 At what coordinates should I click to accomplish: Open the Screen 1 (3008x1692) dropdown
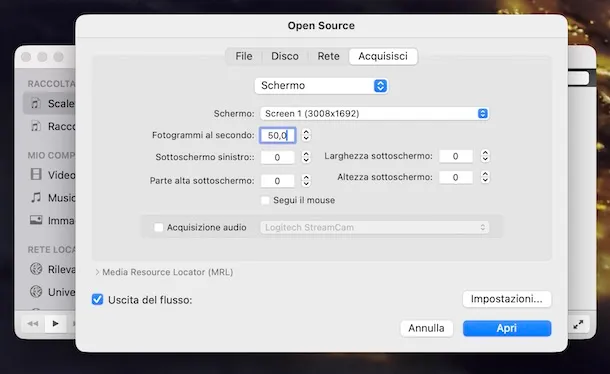coord(374,114)
